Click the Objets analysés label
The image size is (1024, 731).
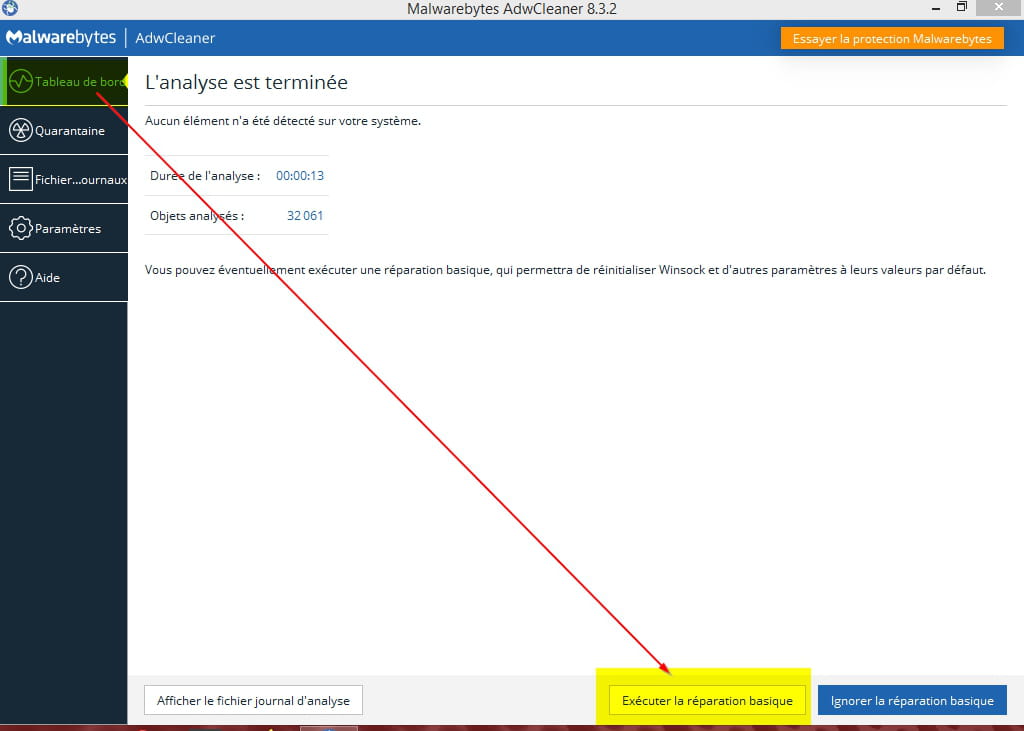point(197,216)
